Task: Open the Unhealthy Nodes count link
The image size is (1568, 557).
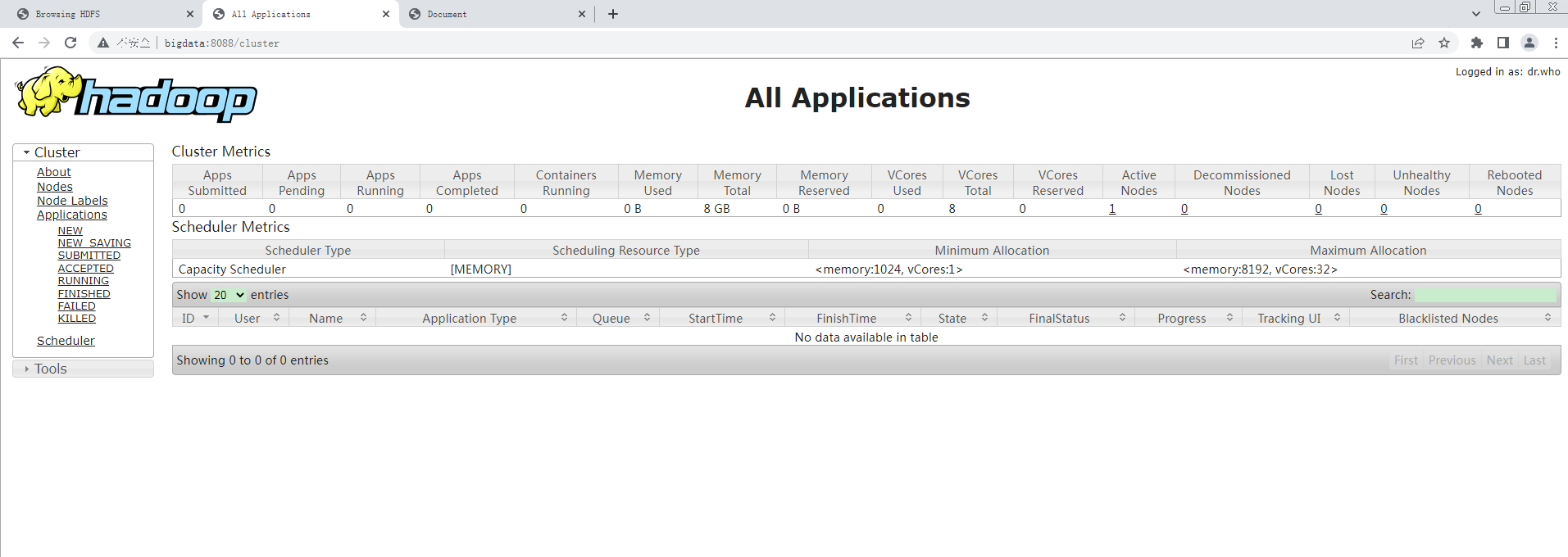Action: tap(1384, 209)
